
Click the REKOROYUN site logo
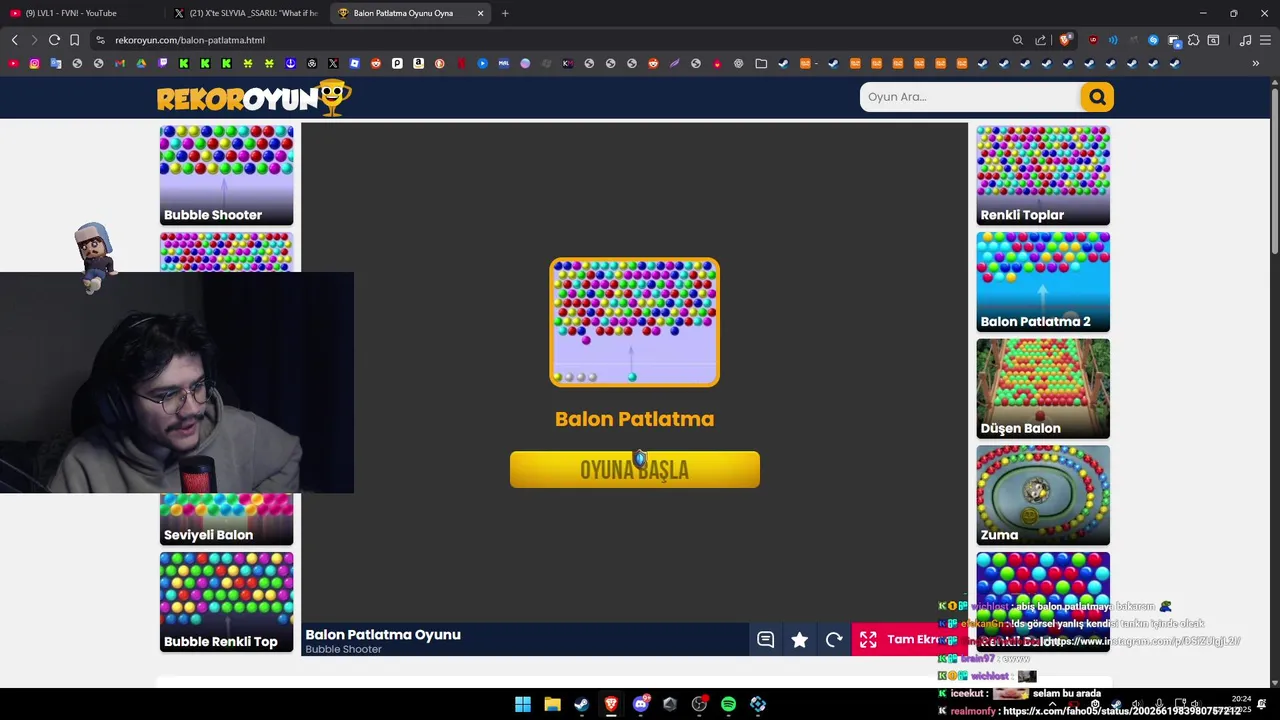click(254, 98)
